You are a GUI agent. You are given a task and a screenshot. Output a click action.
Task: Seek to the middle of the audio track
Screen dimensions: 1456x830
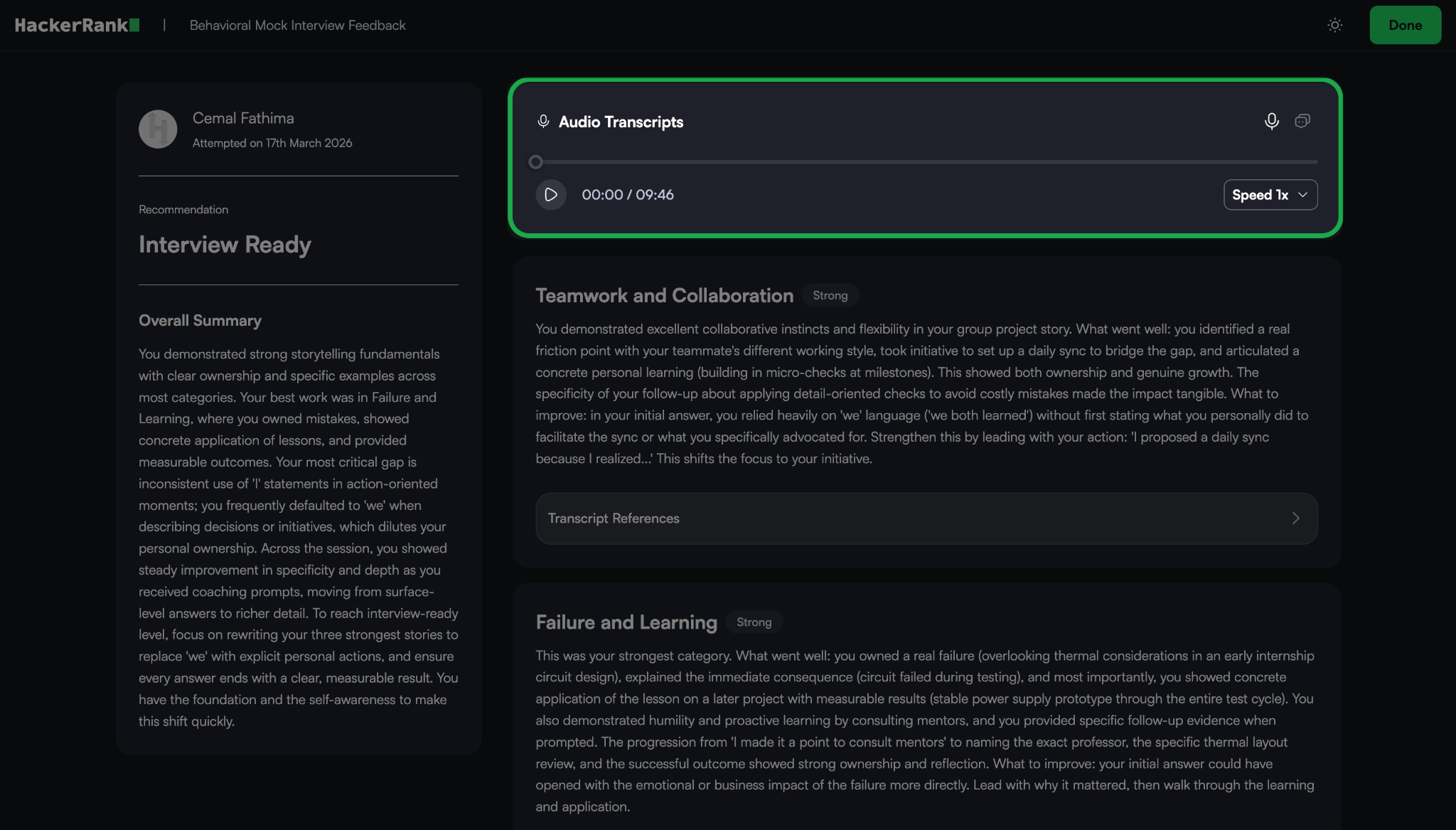pos(927,162)
